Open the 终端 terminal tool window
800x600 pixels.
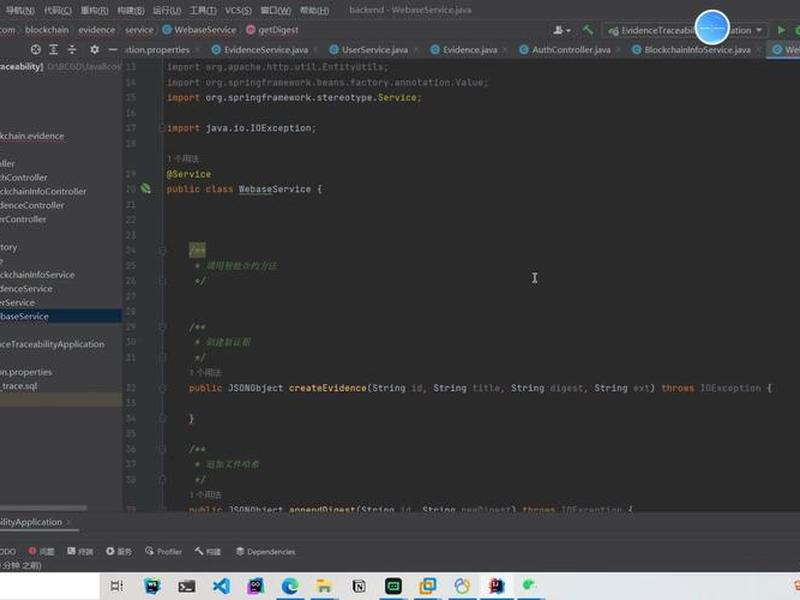point(80,552)
